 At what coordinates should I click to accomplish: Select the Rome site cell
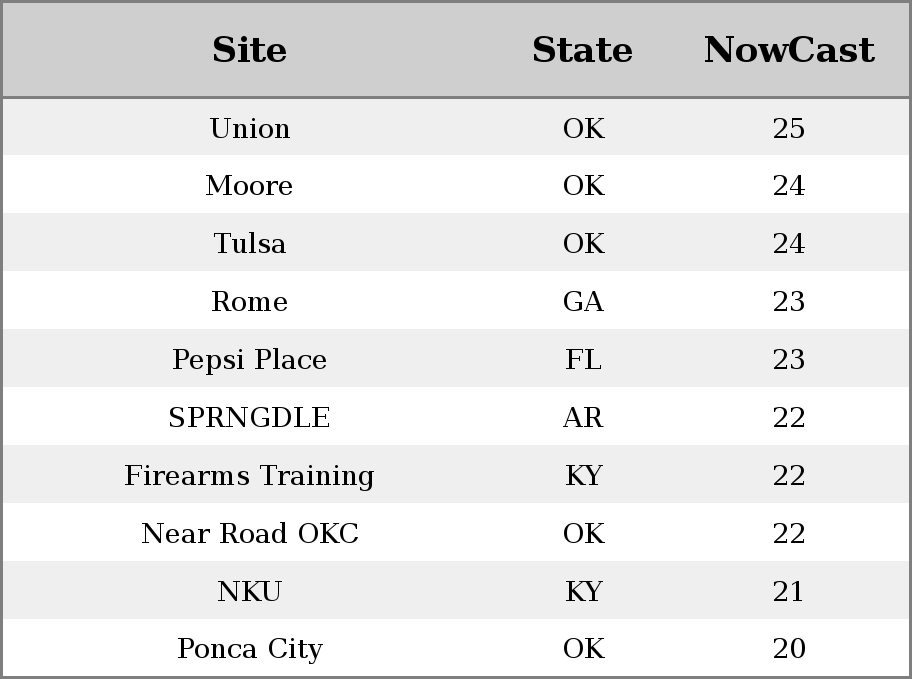[x=250, y=301]
